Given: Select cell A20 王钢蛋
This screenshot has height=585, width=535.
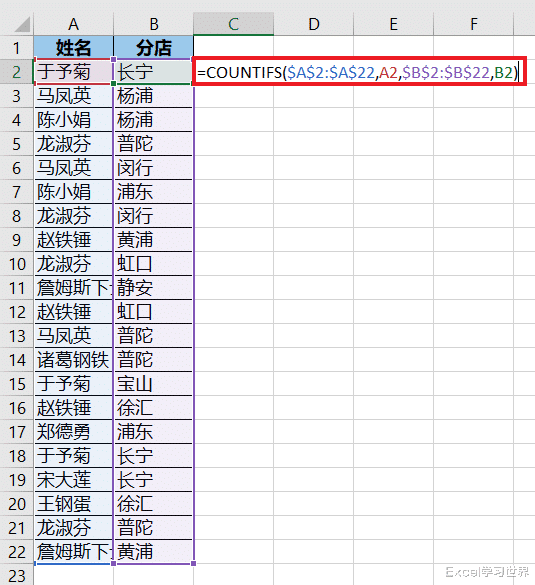Looking at the screenshot, I should tap(73, 504).
